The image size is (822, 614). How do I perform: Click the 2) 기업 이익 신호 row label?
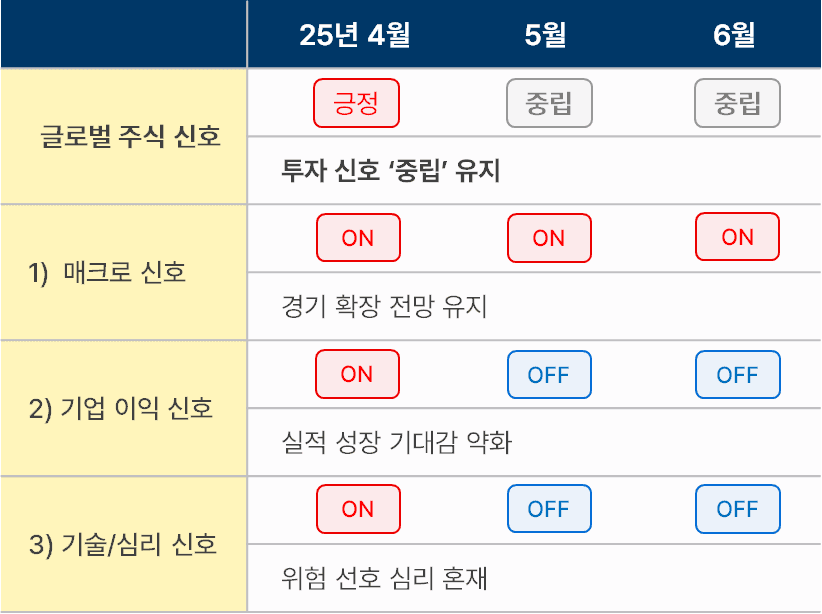[x=121, y=408]
